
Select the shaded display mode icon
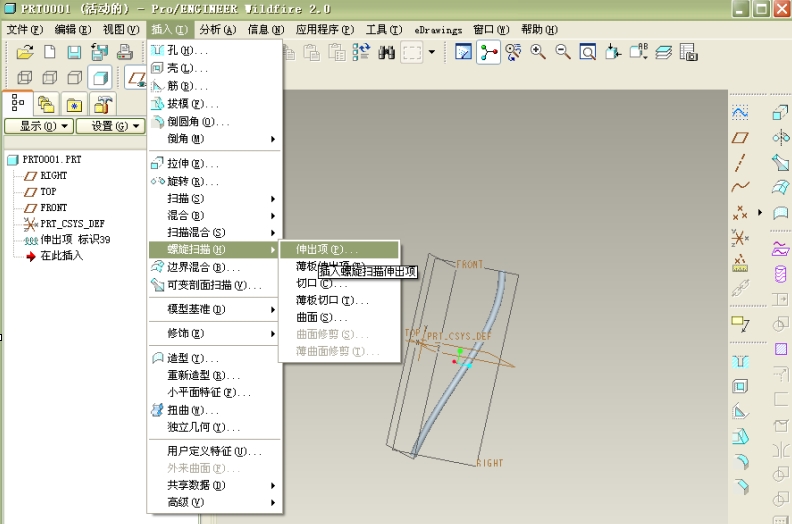[100, 77]
